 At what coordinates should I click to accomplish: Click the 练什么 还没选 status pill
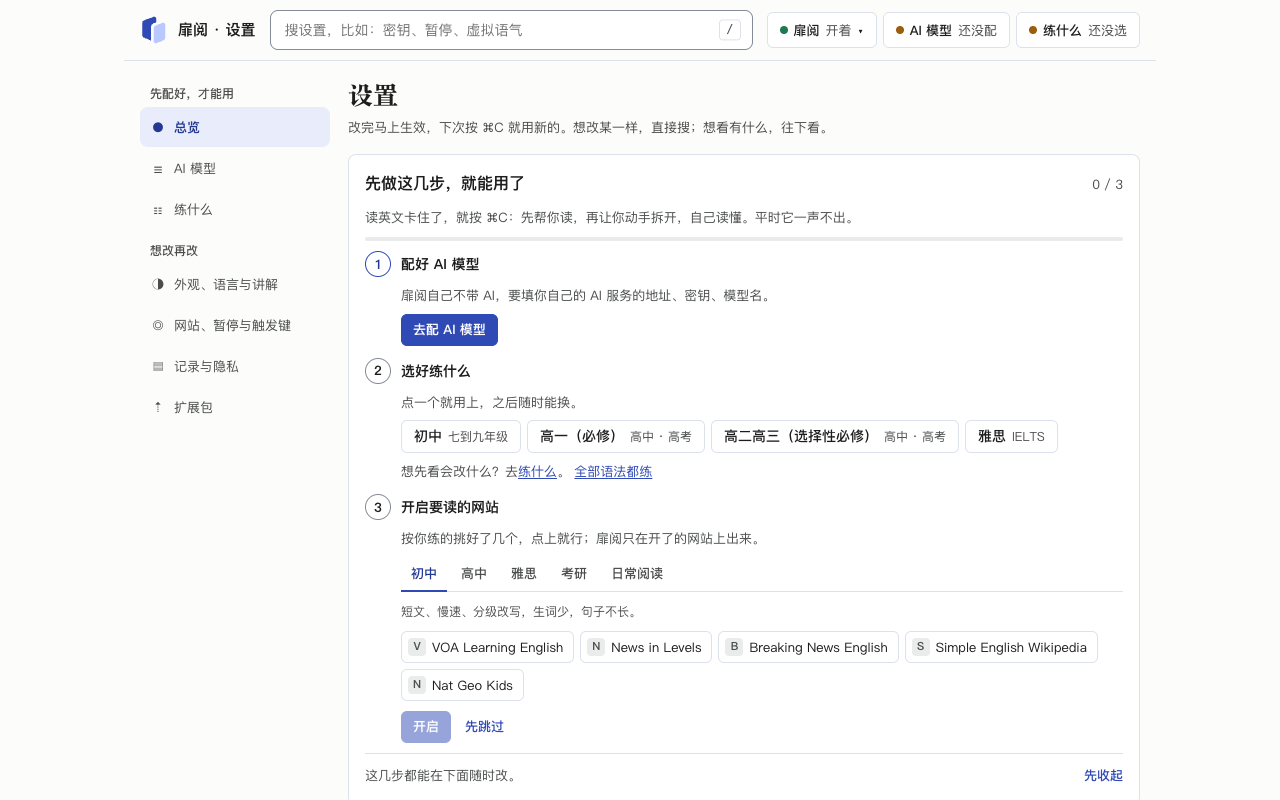click(1078, 30)
